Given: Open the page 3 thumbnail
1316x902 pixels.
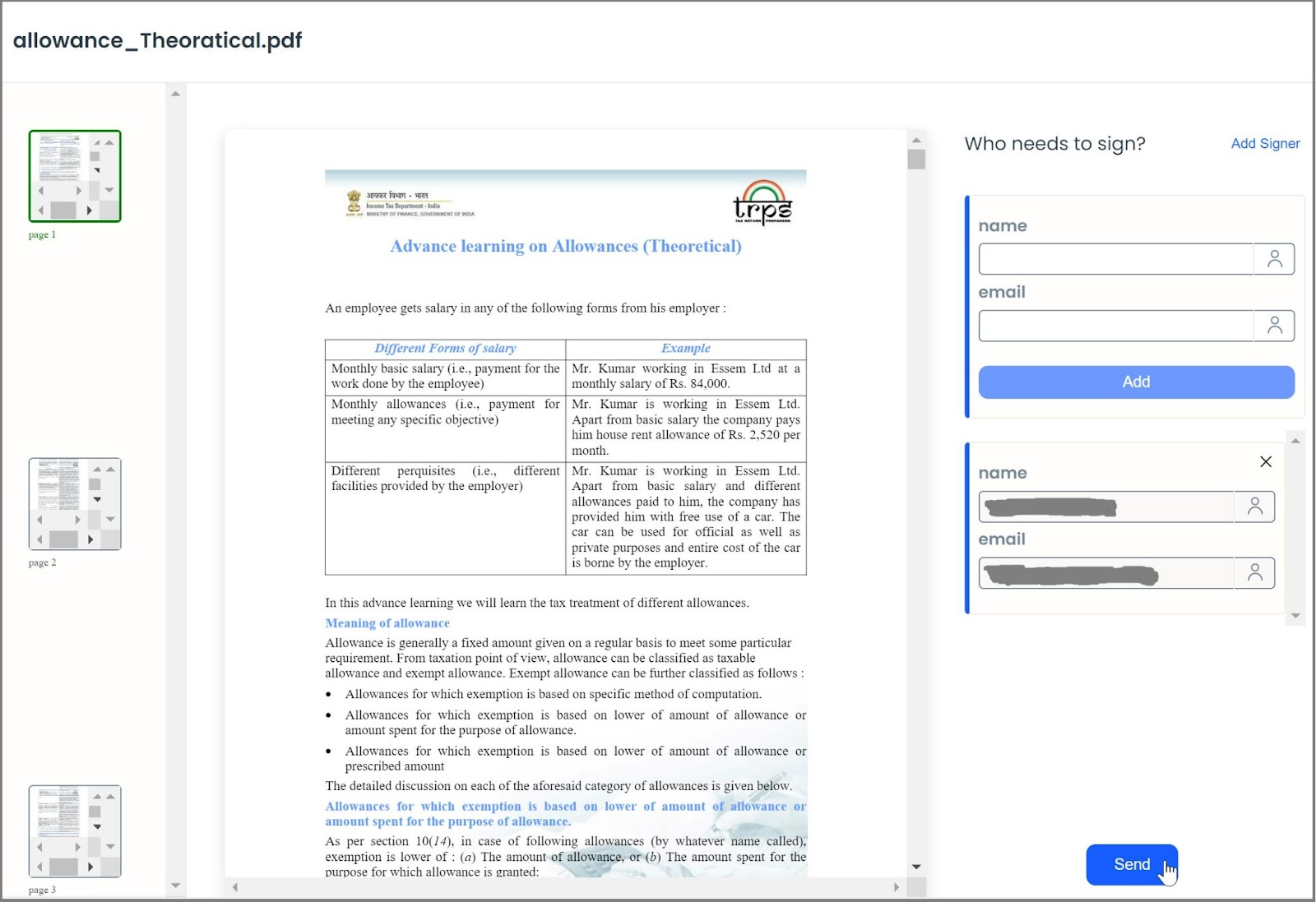Looking at the screenshot, I should [75, 831].
